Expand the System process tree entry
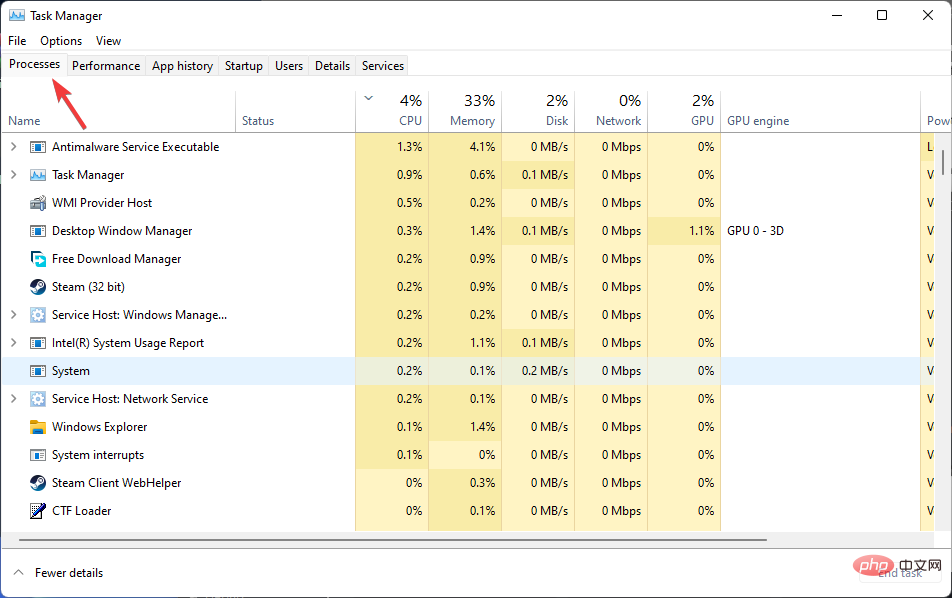Image resolution: width=952 pixels, height=598 pixels. tap(13, 370)
